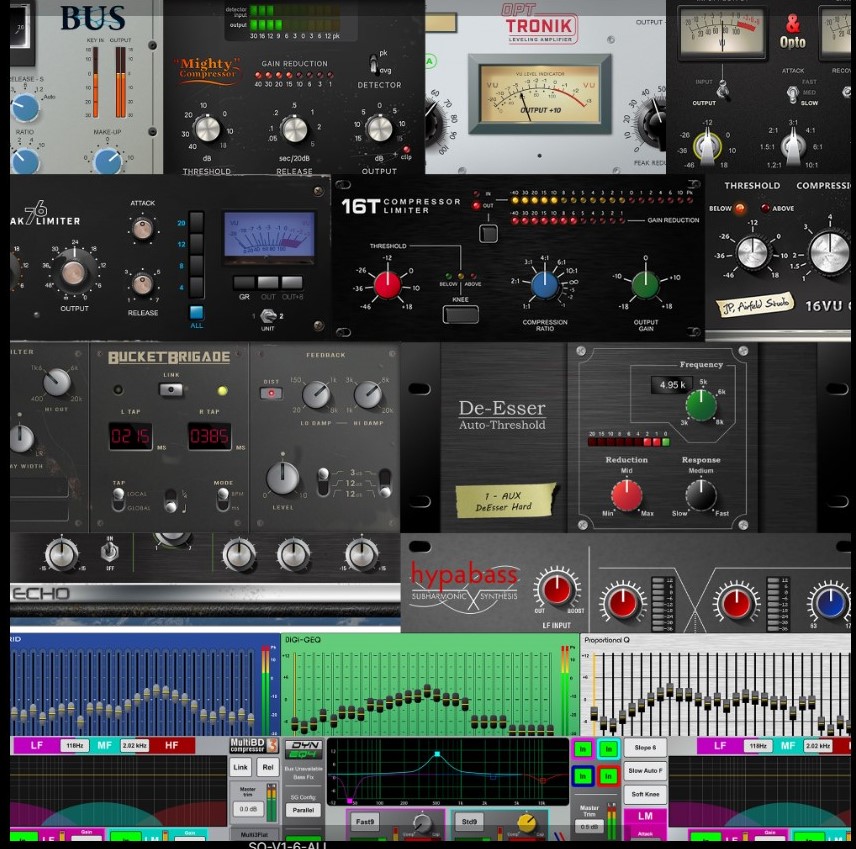856x849 pixels.
Task: Flip the ON/OFF toggle on Echo unit
Action: pyautogui.click(x=110, y=551)
